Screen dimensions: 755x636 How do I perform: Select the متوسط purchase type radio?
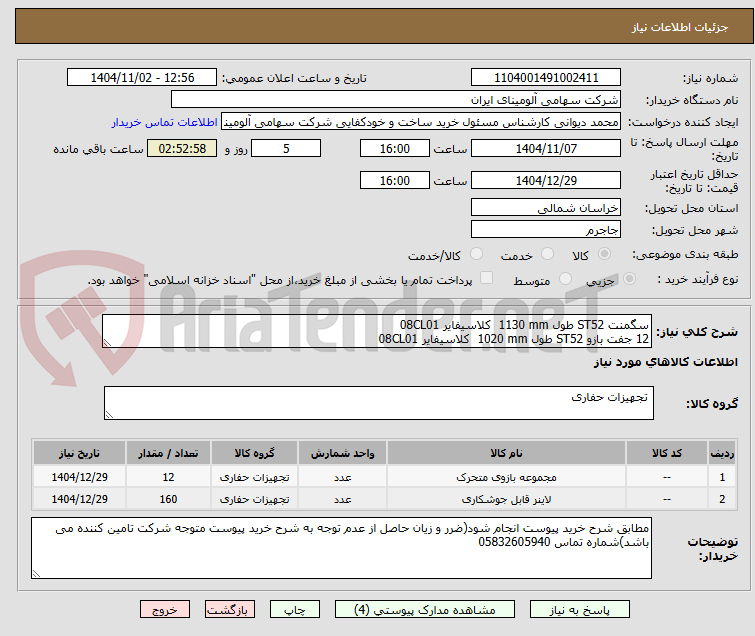pos(565,279)
